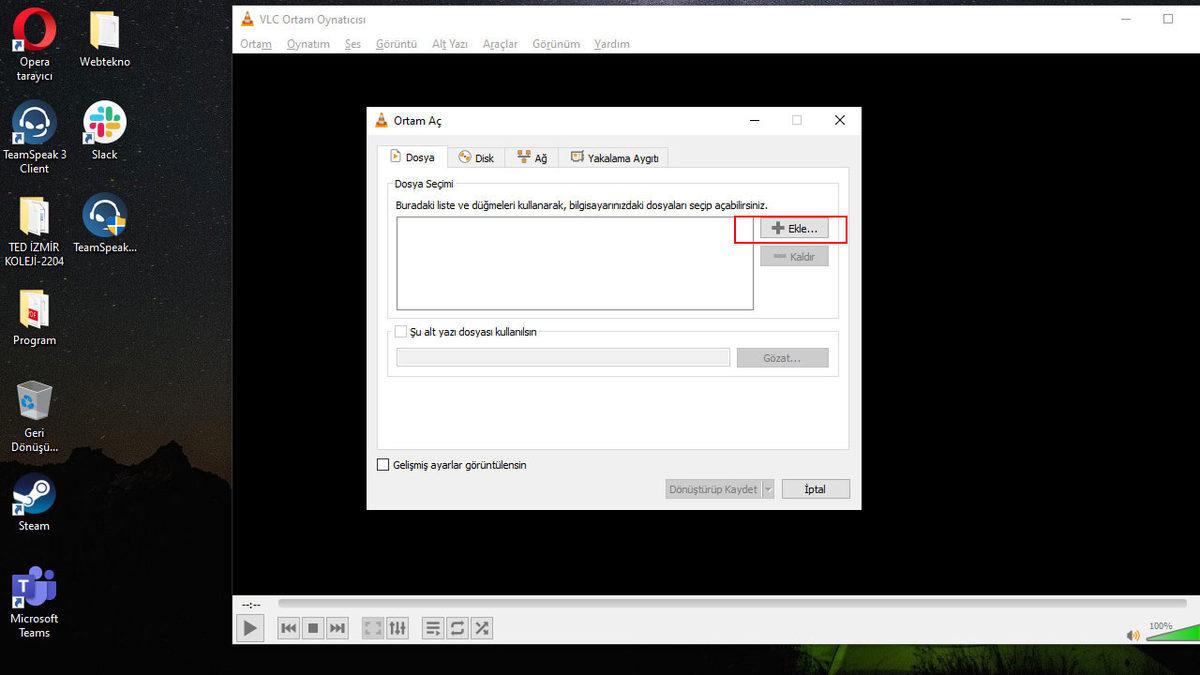
Task: Click inside the subtitle file path field
Action: coord(562,357)
